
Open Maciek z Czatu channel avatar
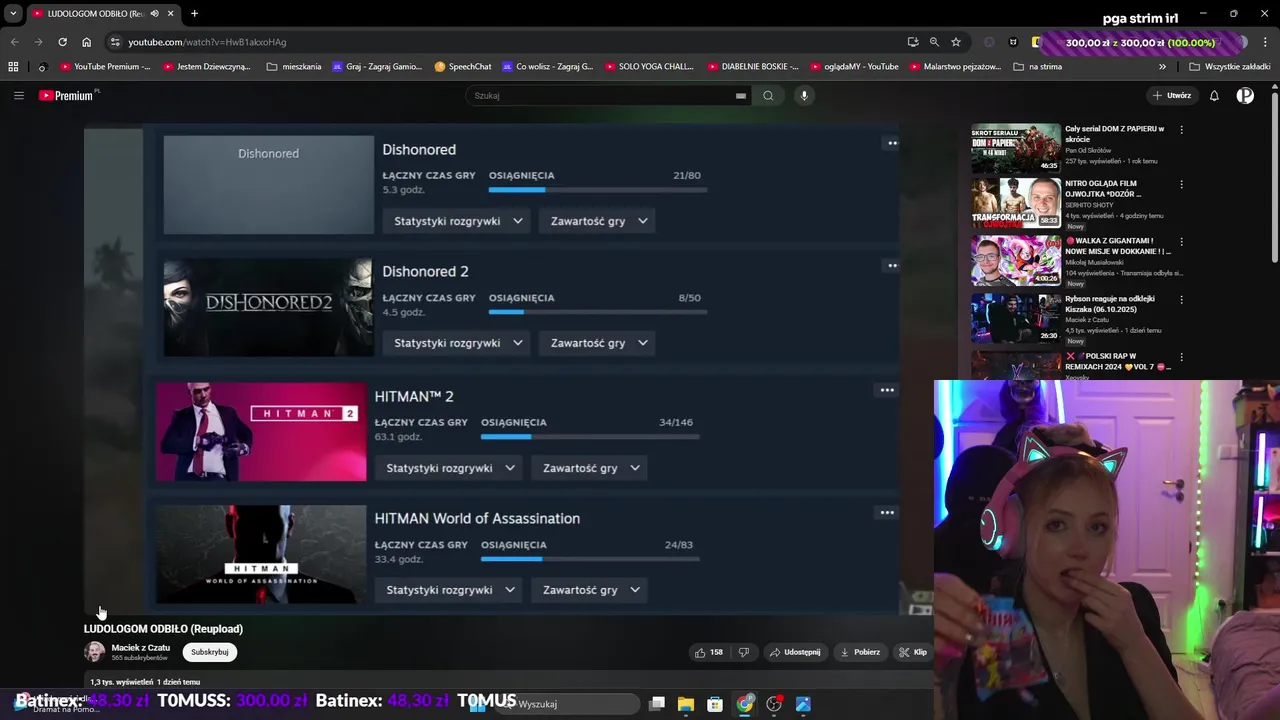tap(94, 652)
